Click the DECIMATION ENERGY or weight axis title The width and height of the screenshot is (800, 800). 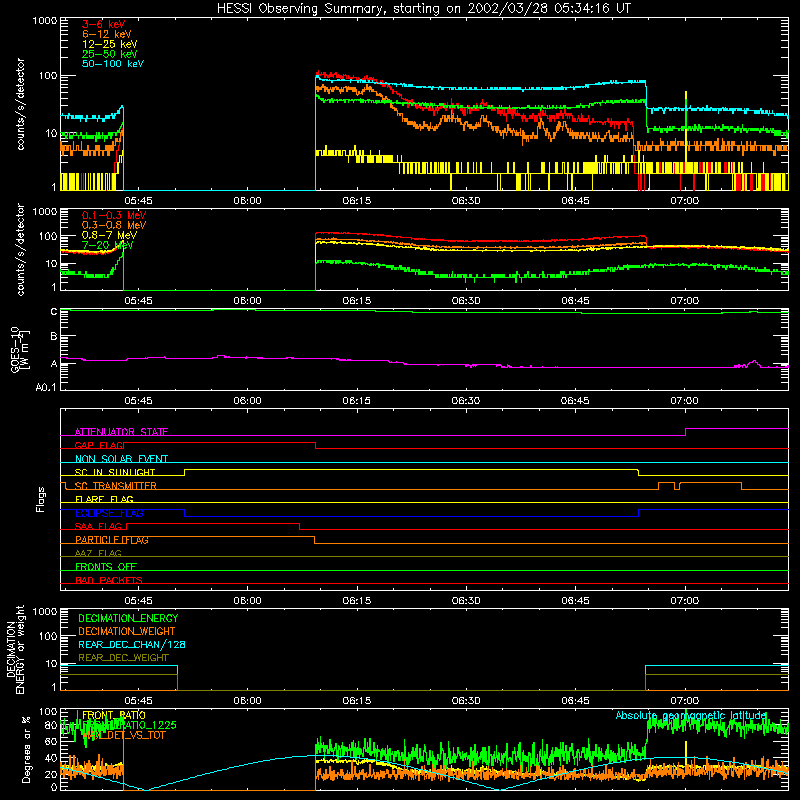pos(15,649)
